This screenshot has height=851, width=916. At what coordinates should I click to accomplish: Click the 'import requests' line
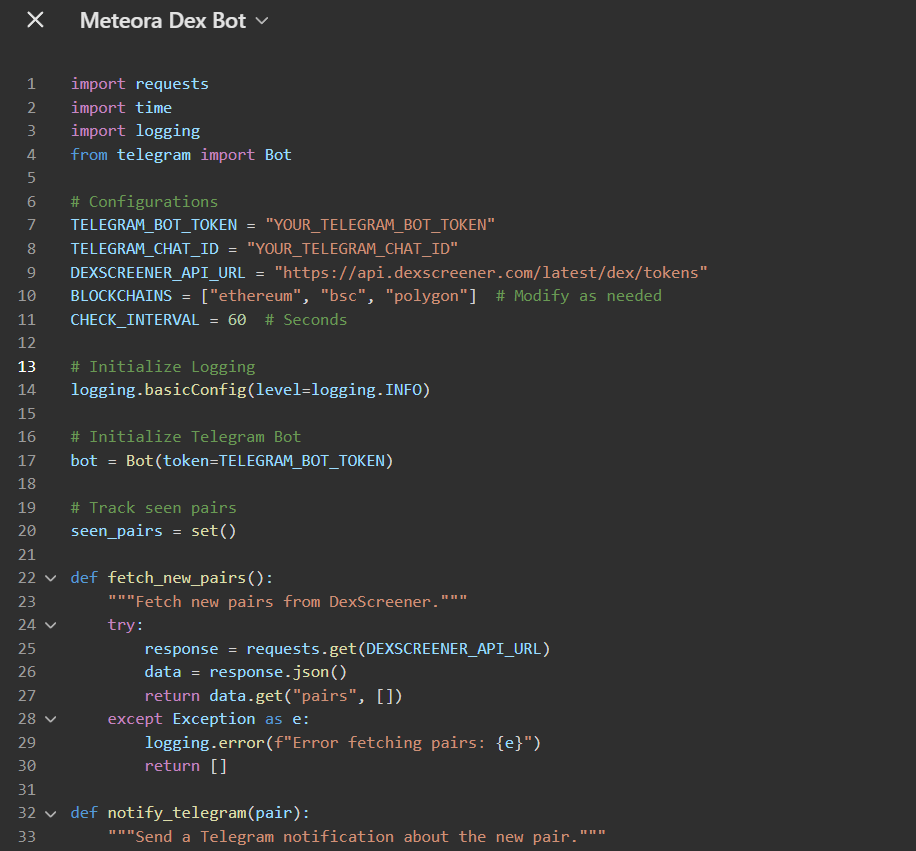pyautogui.click(x=140, y=84)
